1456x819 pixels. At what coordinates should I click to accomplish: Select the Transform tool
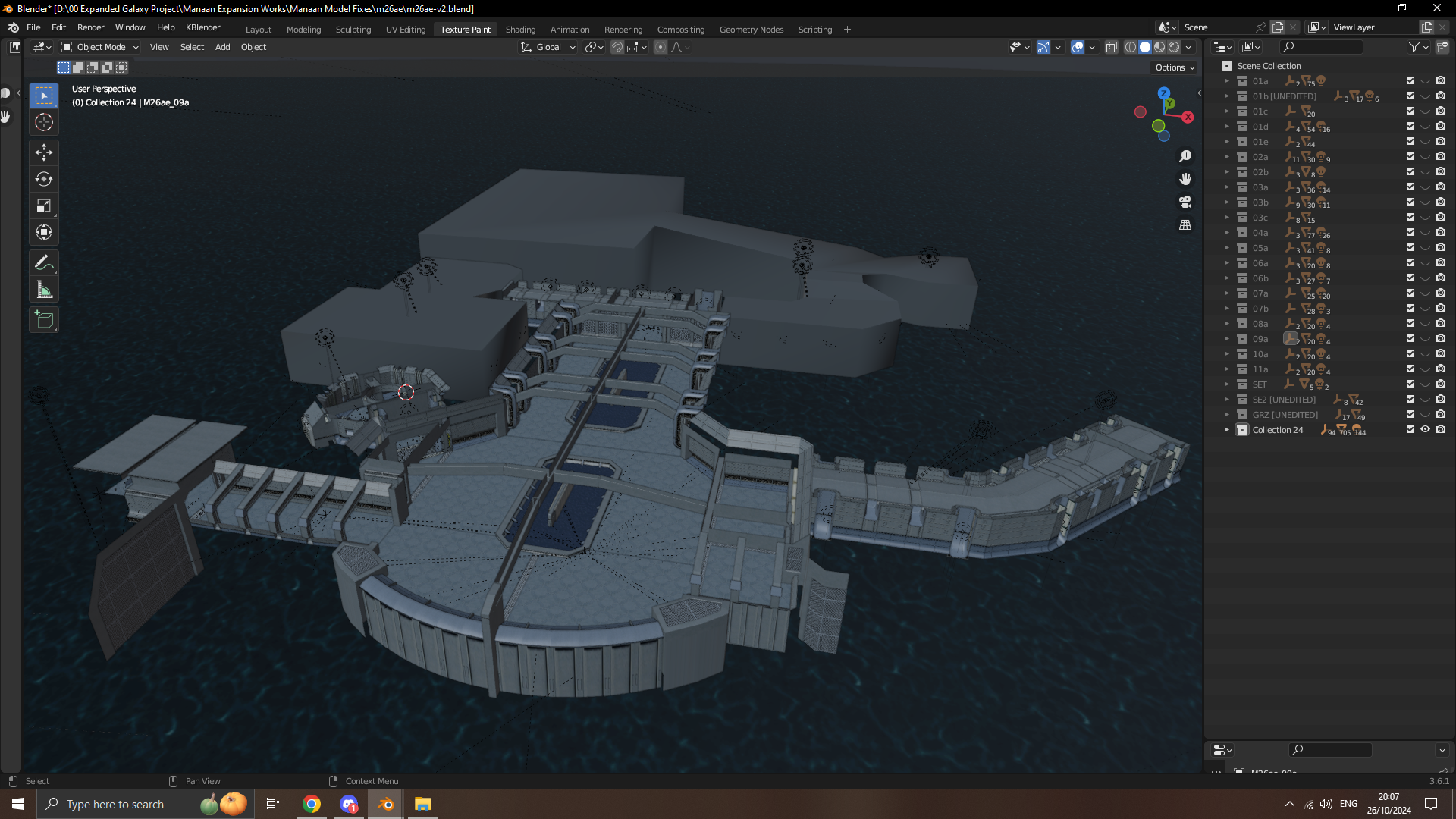[44, 232]
